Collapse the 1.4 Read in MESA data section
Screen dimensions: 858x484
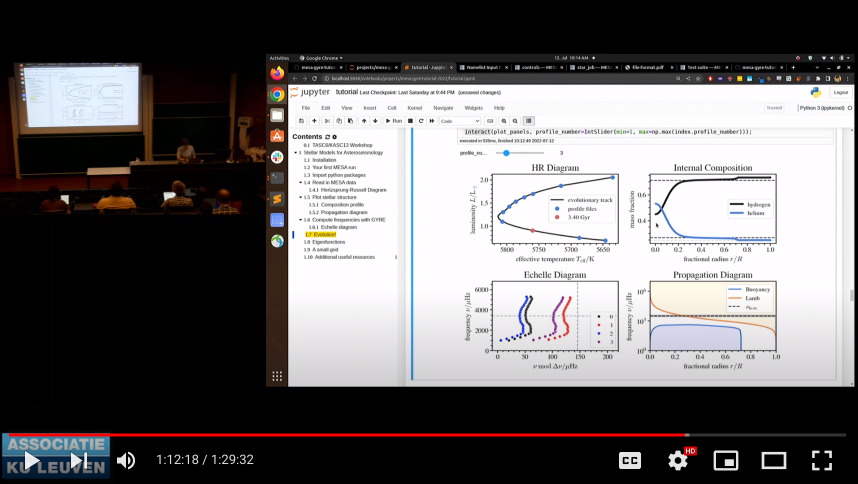(300, 183)
